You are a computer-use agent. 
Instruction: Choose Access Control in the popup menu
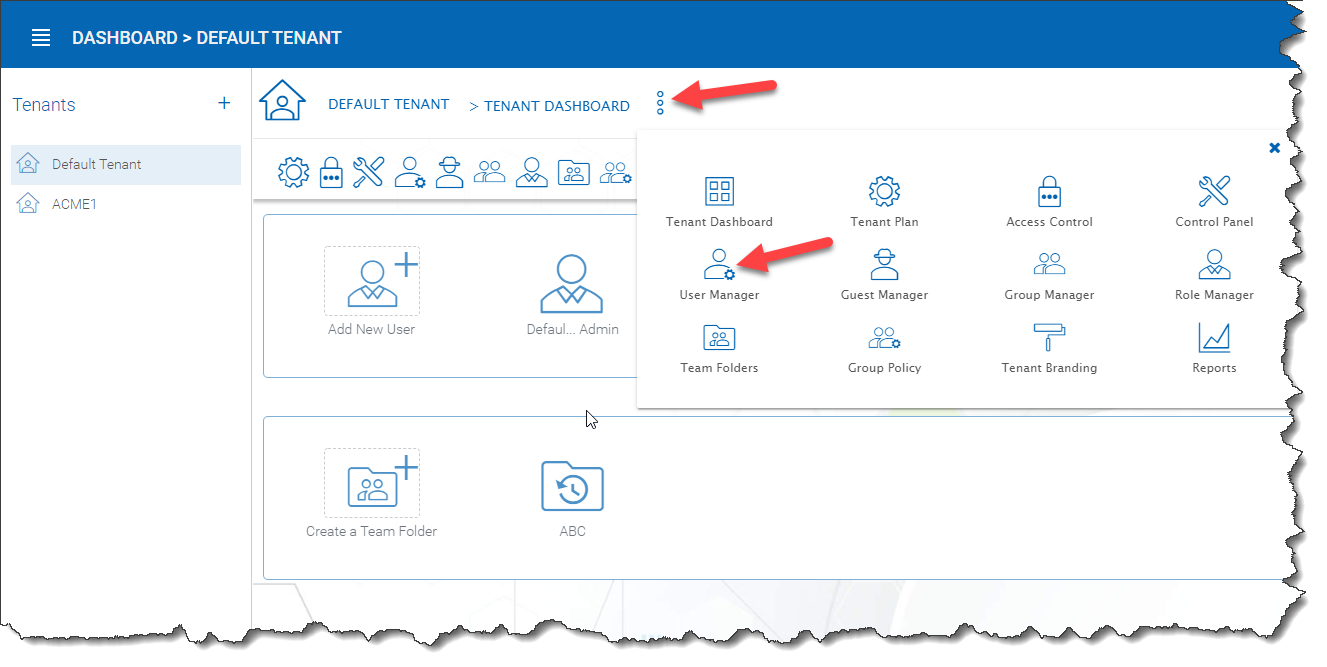click(x=1049, y=201)
